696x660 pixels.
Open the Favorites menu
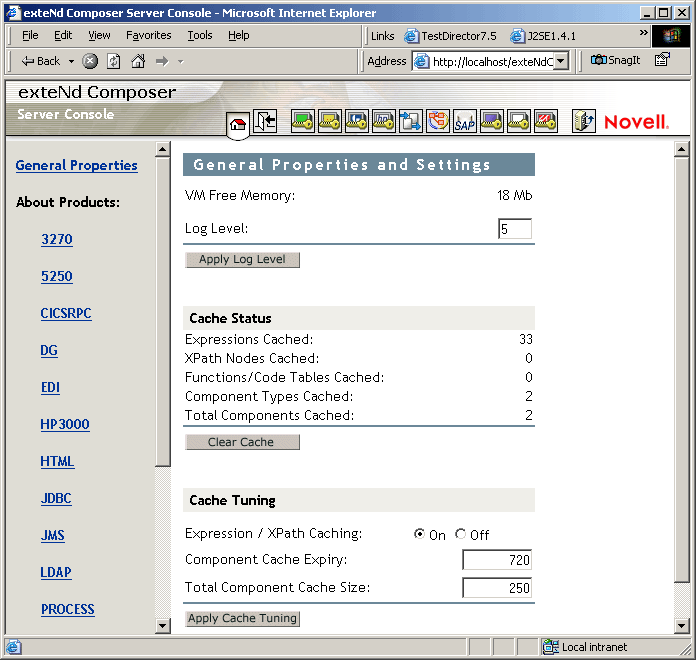coord(149,36)
